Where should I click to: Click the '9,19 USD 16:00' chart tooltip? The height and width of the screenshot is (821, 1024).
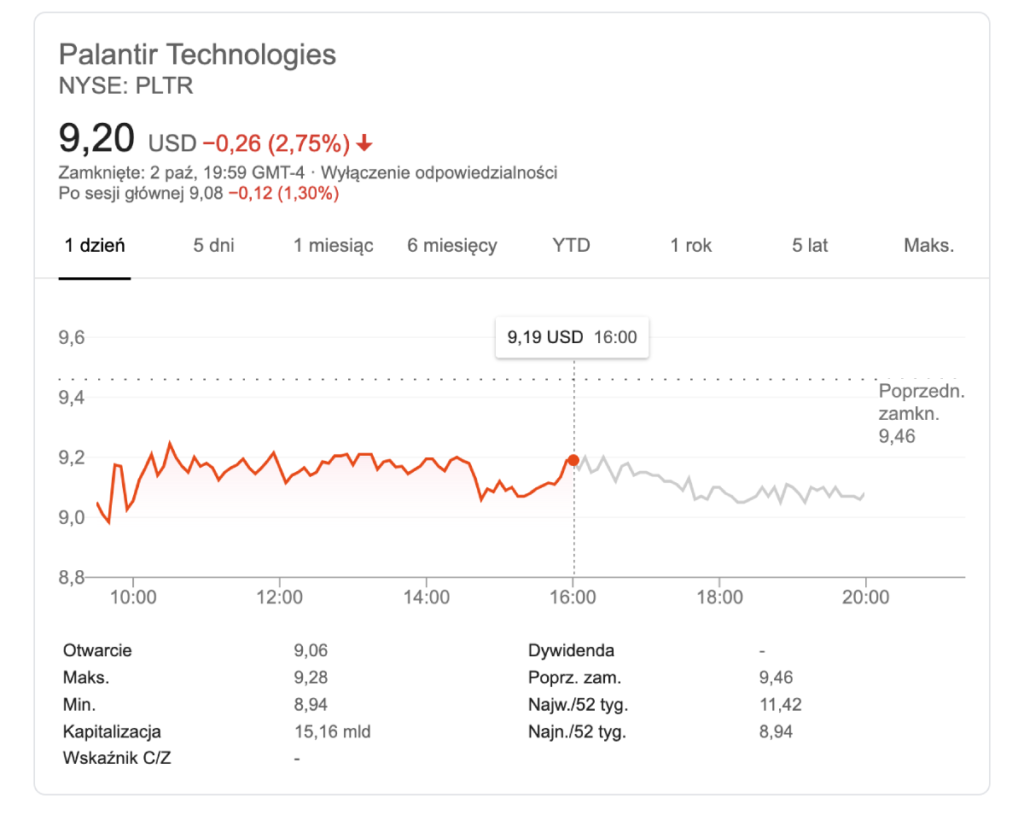[x=572, y=337]
